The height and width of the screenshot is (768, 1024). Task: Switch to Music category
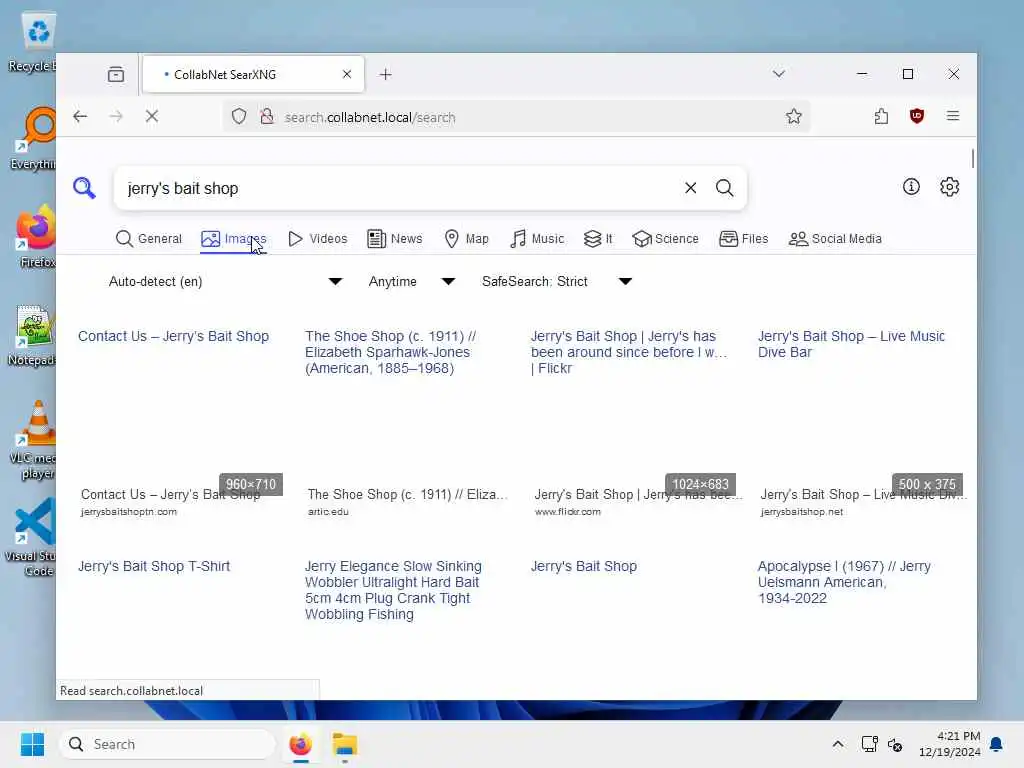537,239
